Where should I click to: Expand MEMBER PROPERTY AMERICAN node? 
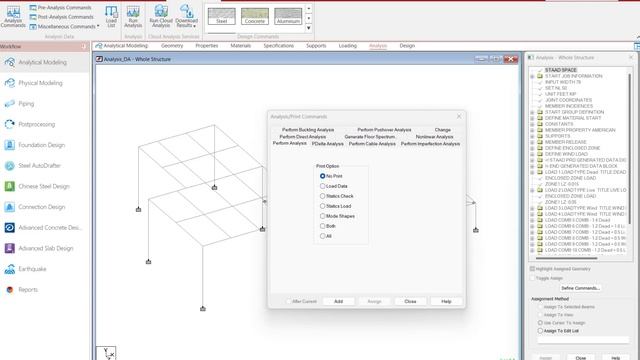click(x=532, y=130)
